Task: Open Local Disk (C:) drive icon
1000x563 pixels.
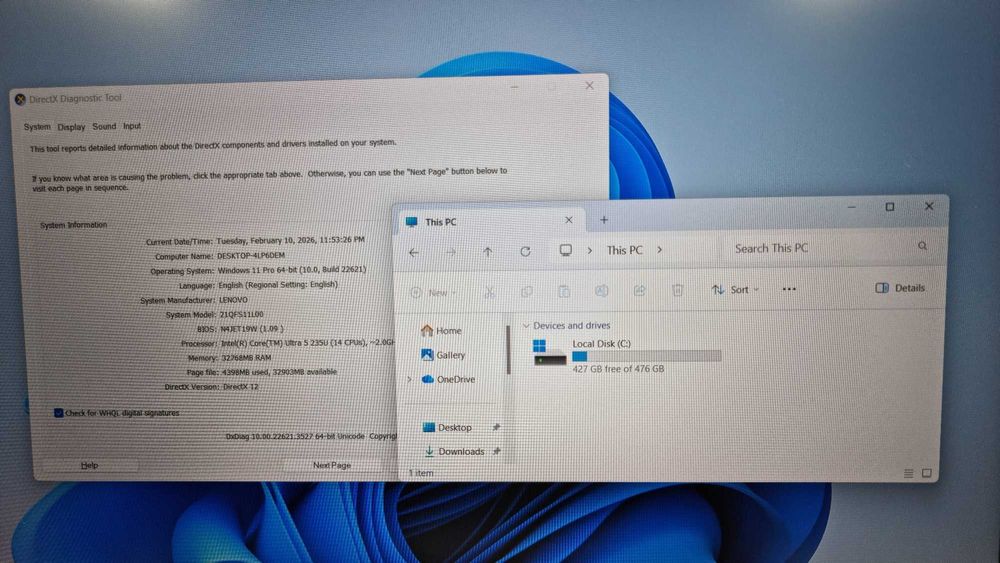Action: pos(549,353)
